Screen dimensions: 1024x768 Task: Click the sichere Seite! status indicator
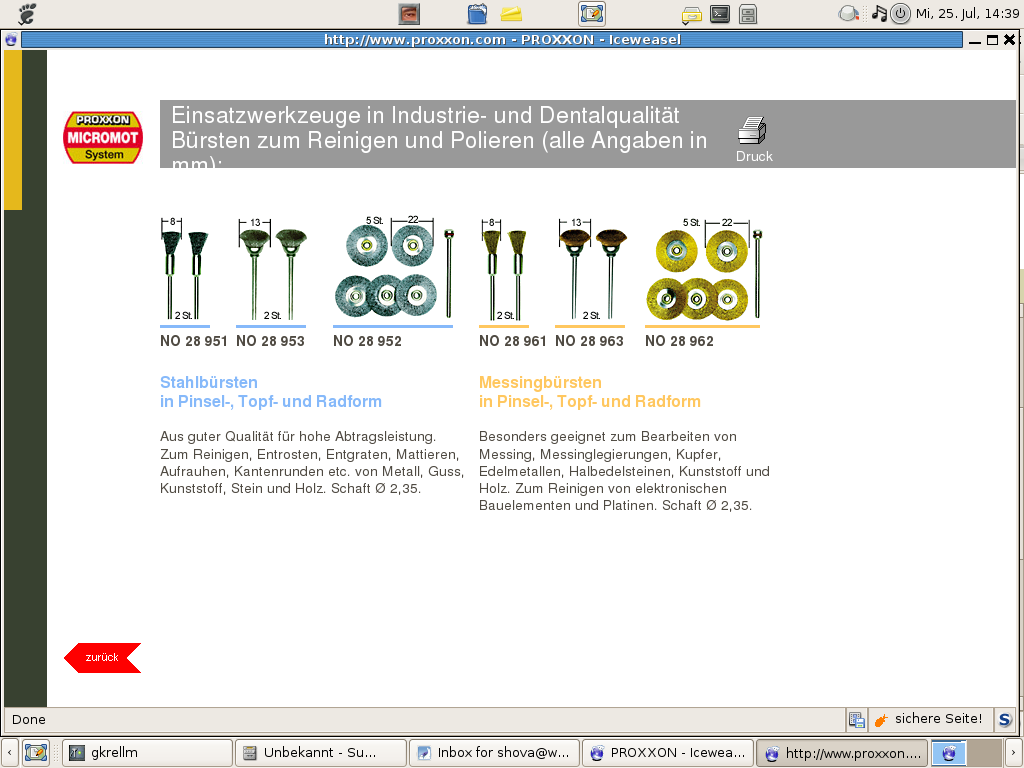point(927,718)
